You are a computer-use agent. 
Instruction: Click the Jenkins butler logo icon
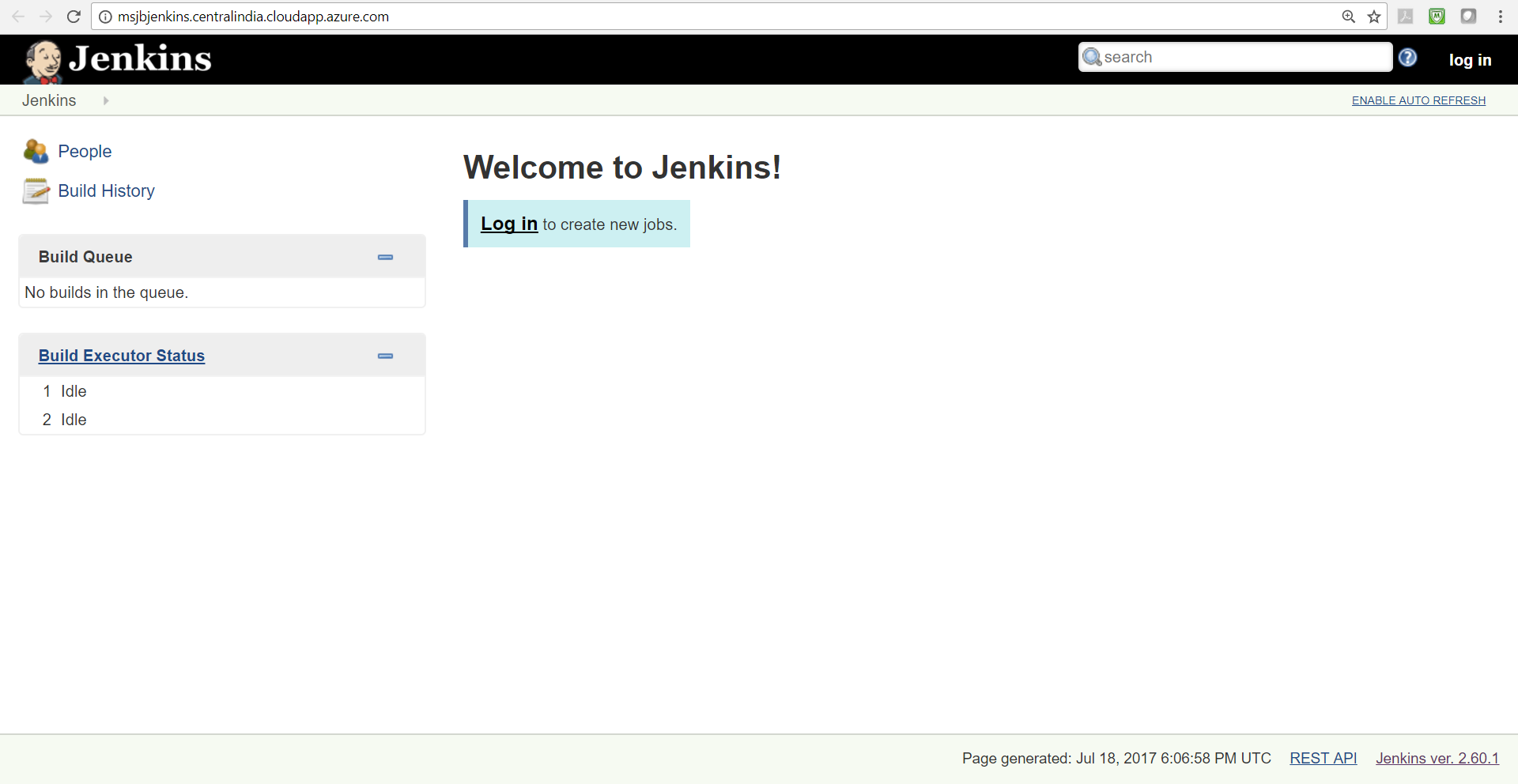[x=43, y=61]
